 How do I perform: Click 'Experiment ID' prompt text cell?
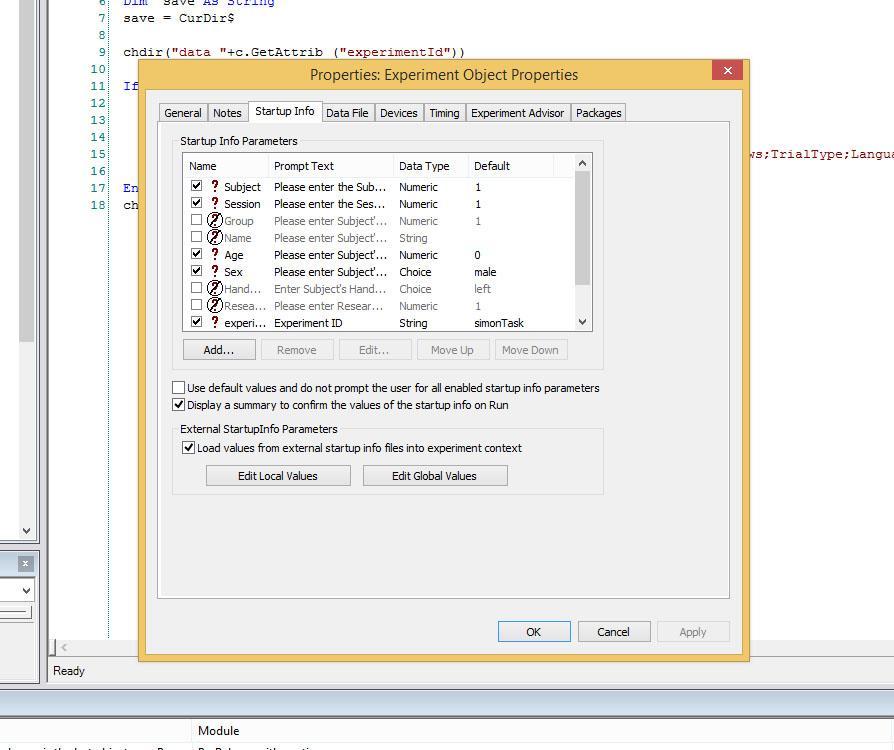(308, 323)
